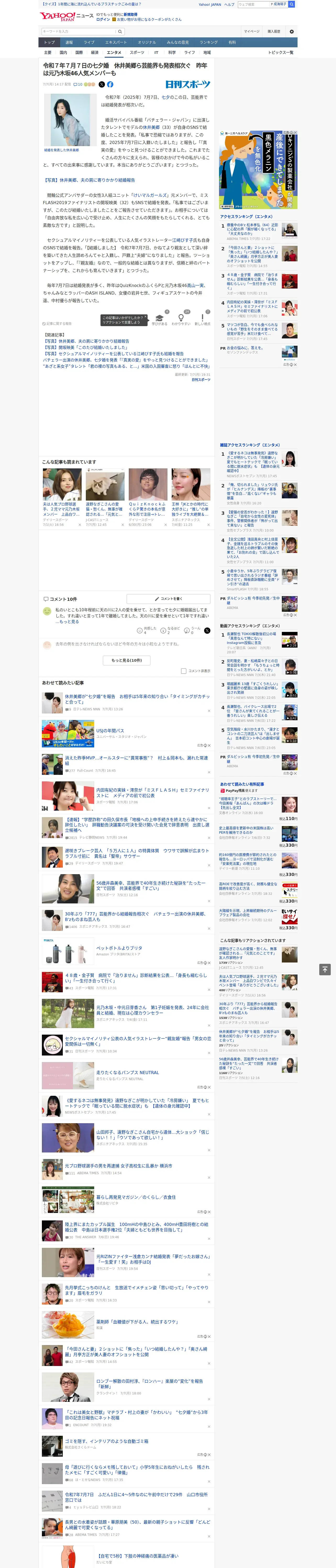336x1568 pixels.
Task: Select the IT category tab
Action: click(x=156, y=52)
